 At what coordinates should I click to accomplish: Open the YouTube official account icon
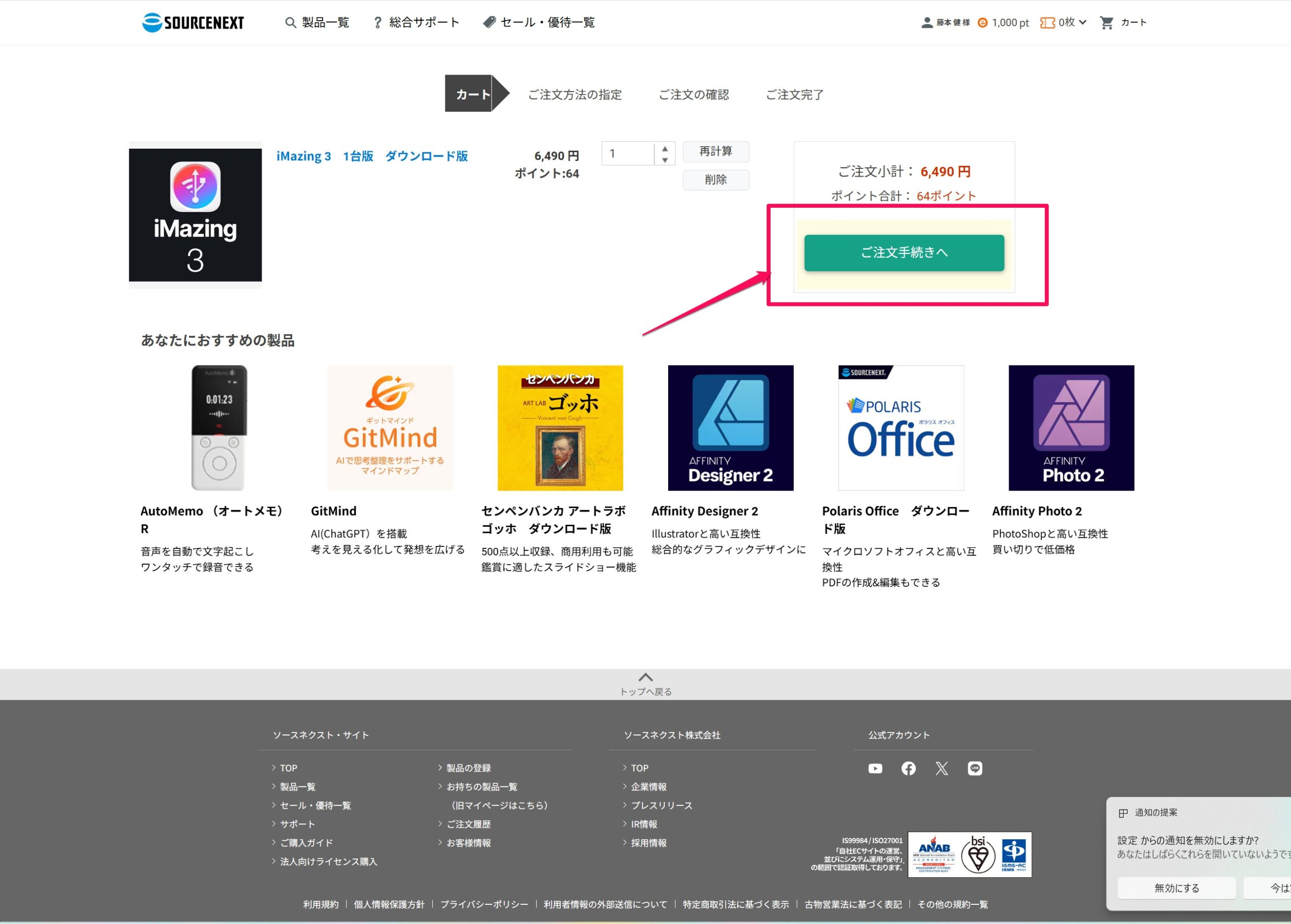pyautogui.click(x=875, y=769)
